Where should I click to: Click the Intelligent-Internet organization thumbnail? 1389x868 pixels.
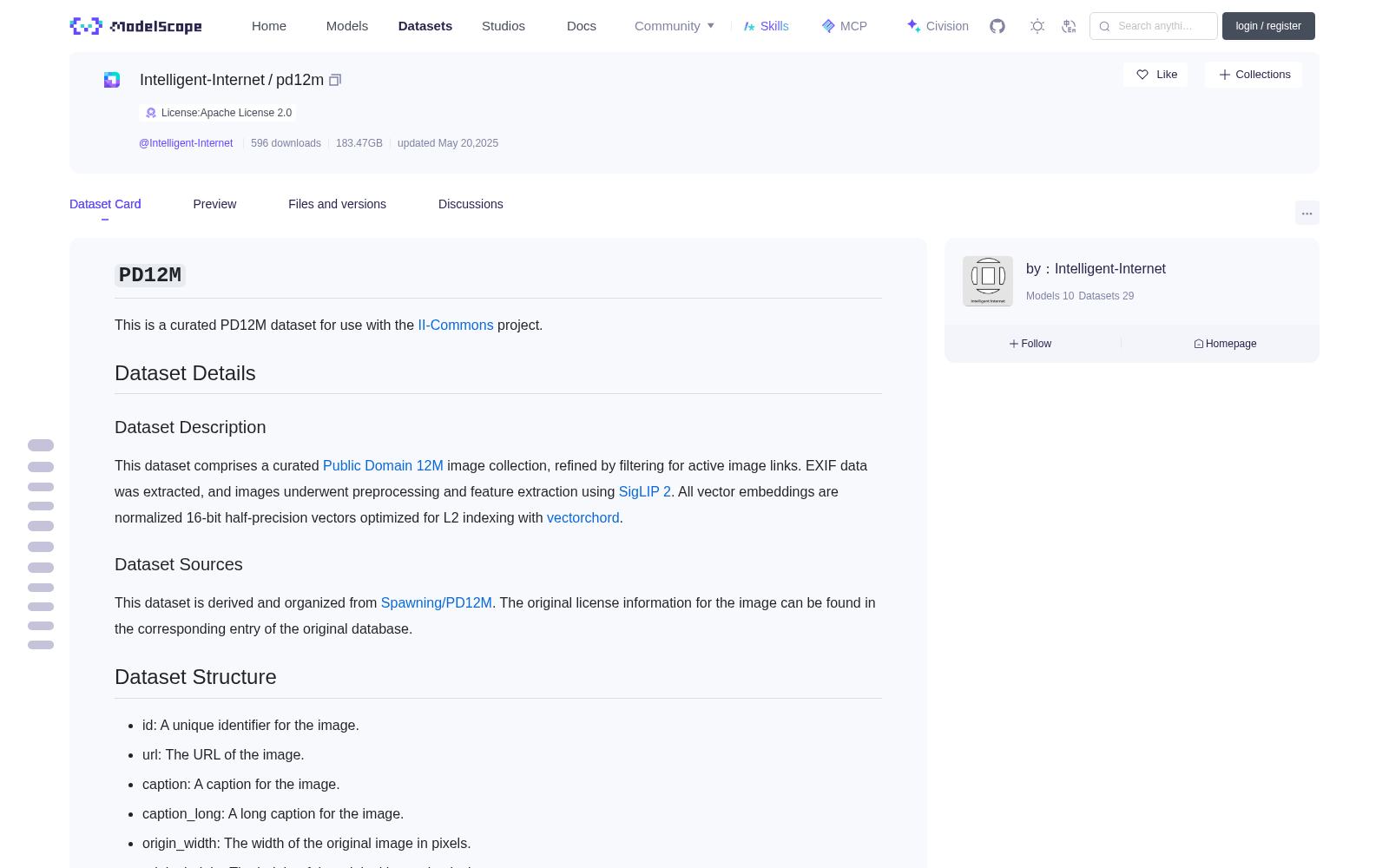click(988, 281)
